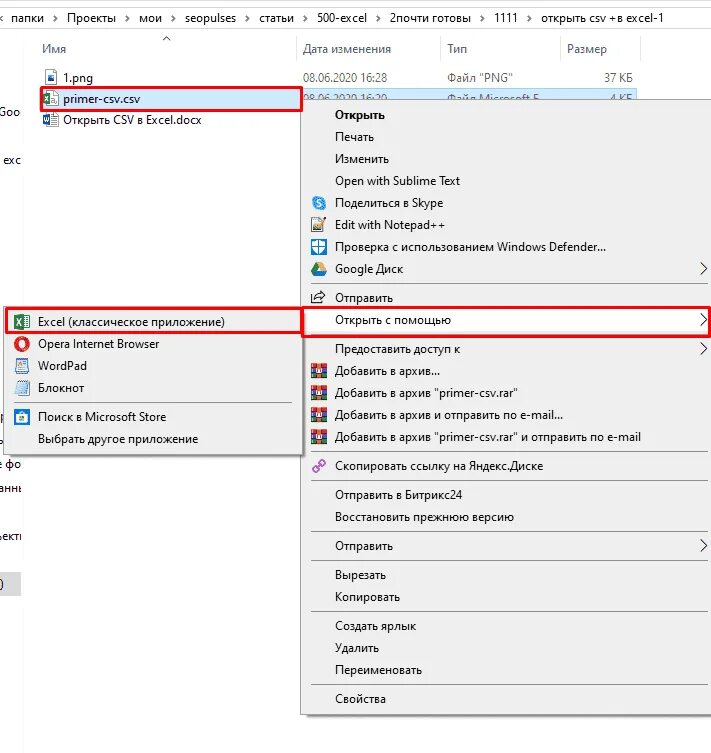Select Выбрать другое приложение
The image size is (711, 753).
(x=118, y=439)
